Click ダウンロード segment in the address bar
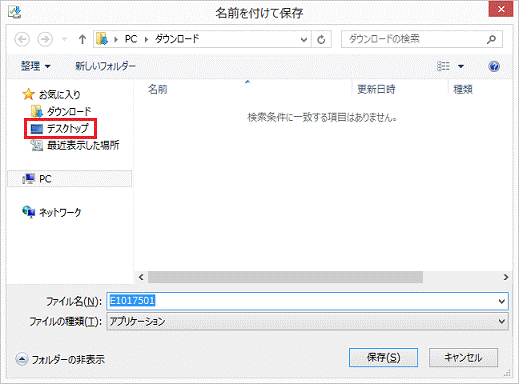 177,39
